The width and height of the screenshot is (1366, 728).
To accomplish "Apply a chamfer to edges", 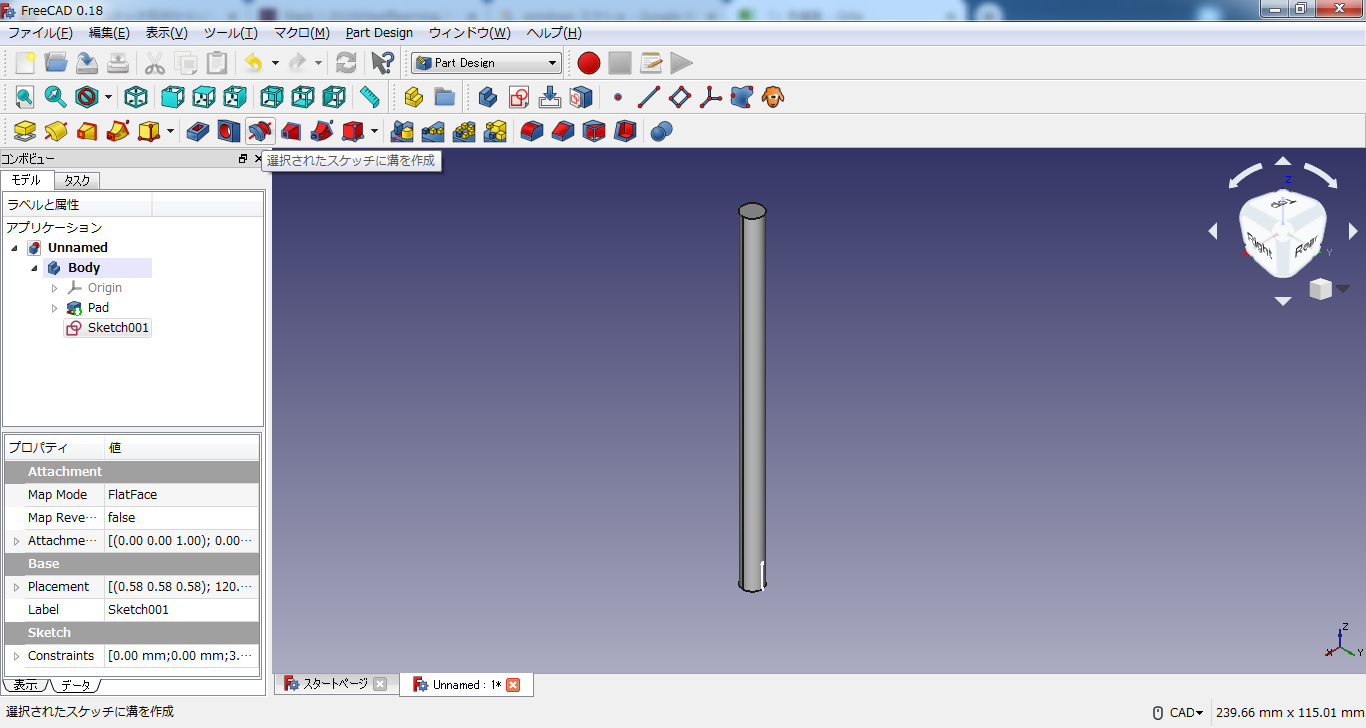I will [563, 131].
